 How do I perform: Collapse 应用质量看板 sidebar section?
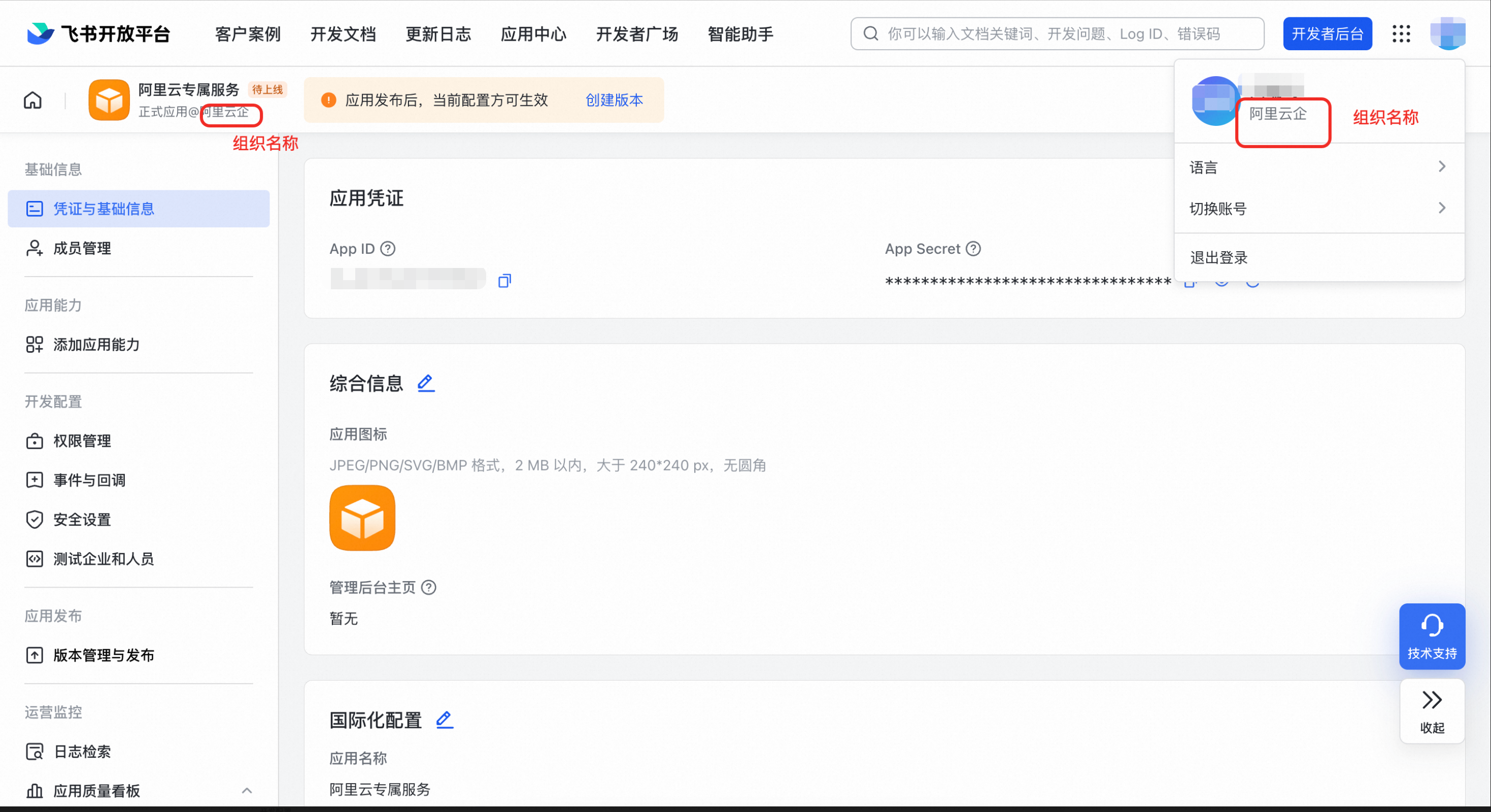coord(247,791)
